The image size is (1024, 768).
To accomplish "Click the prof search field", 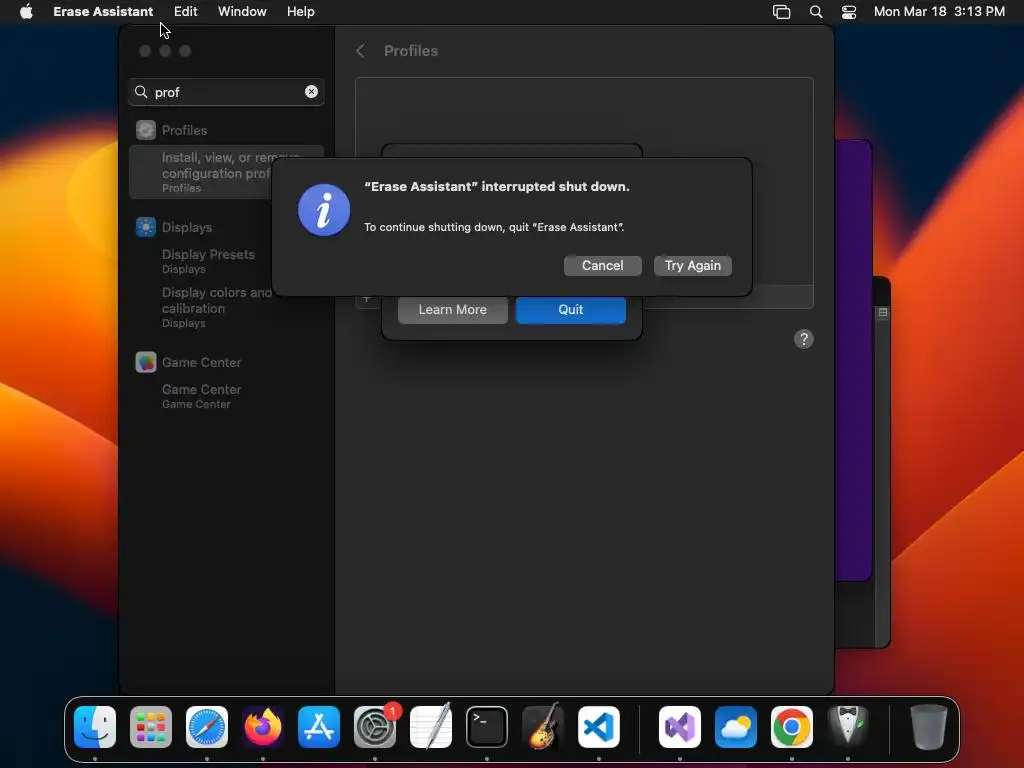I will [x=226, y=92].
